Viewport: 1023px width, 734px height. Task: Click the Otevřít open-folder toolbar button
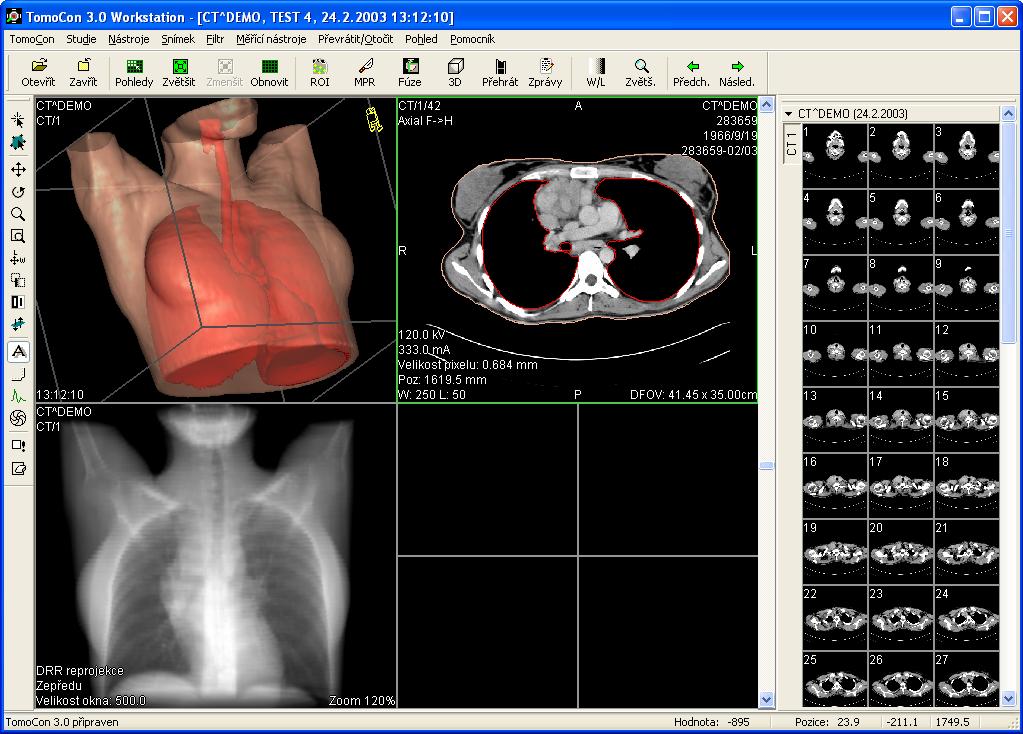click(x=38, y=72)
